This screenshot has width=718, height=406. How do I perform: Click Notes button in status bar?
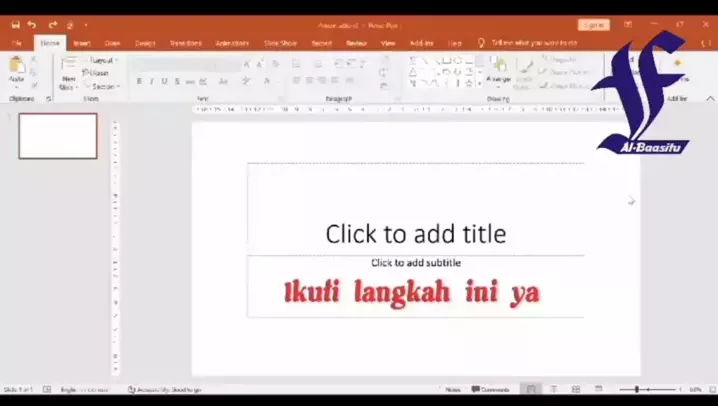click(452, 389)
